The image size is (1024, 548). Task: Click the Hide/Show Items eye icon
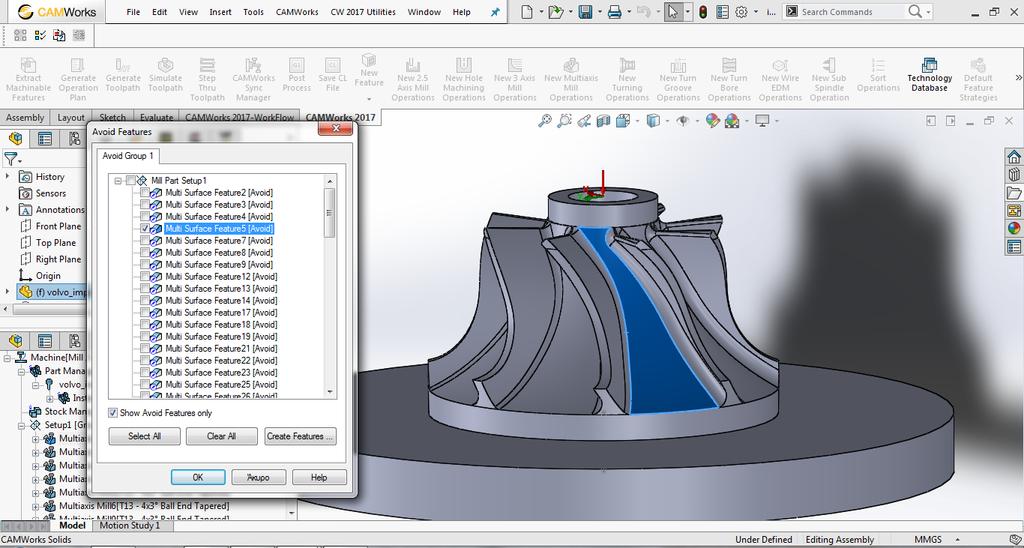[x=682, y=121]
